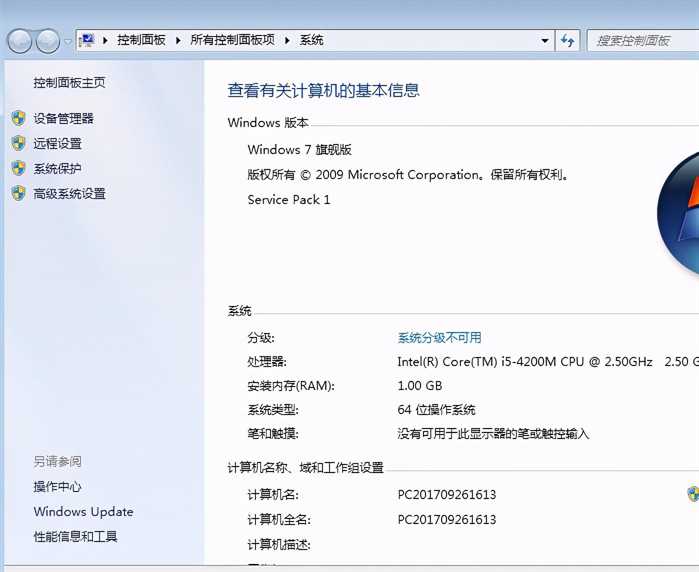Click the computer icon in address bar
The width and height of the screenshot is (699, 572).
pyautogui.click(x=88, y=40)
